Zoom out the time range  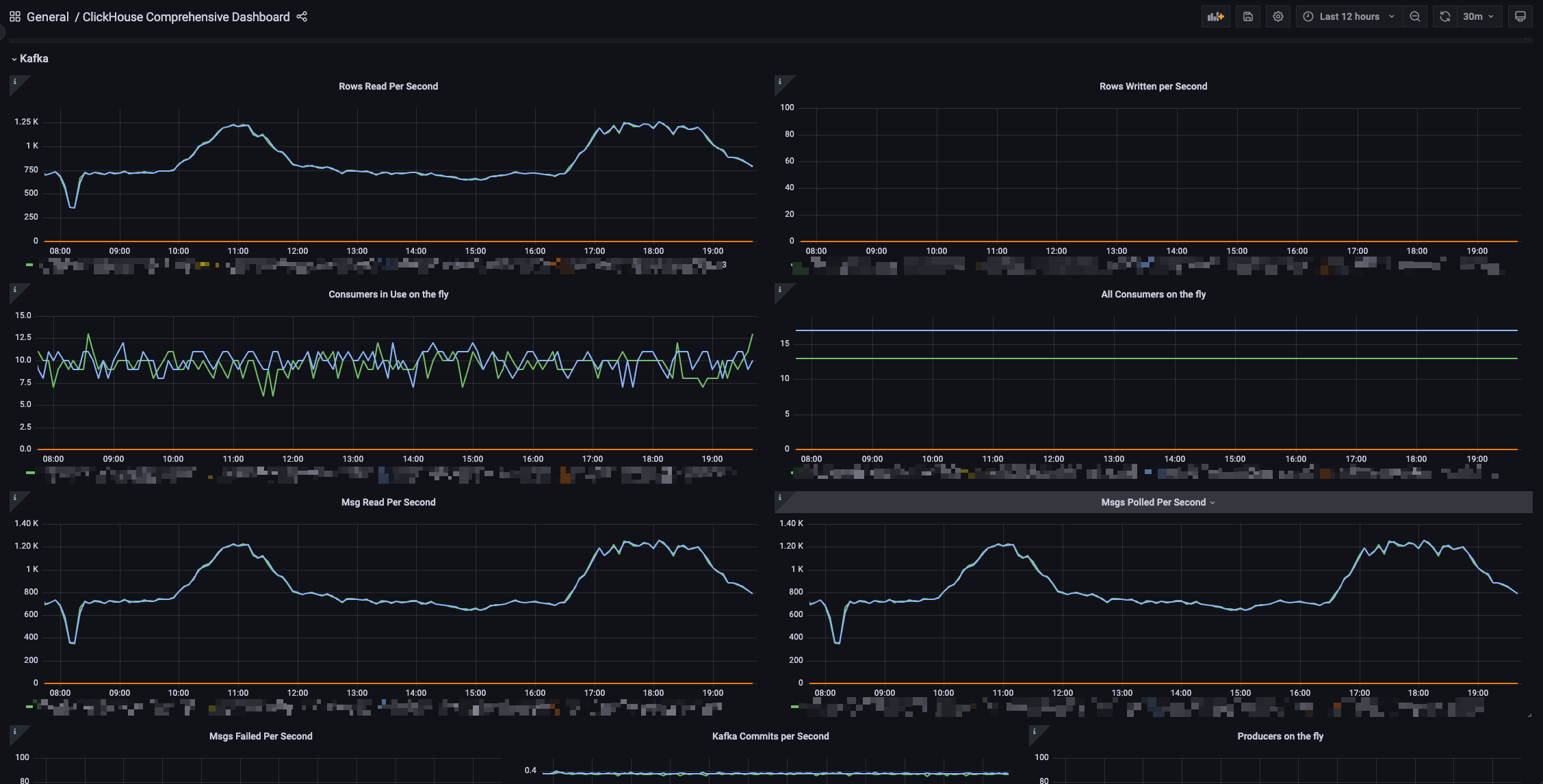1414,16
